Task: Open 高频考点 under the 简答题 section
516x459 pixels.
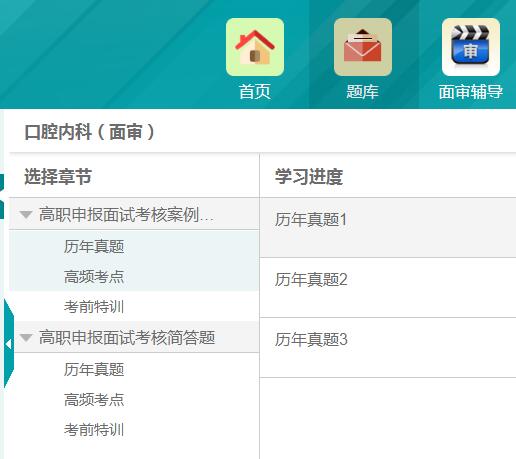Action: (x=94, y=399)
